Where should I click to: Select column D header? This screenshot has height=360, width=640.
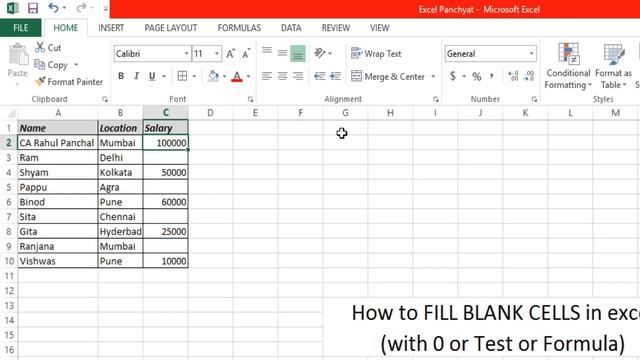210,113
